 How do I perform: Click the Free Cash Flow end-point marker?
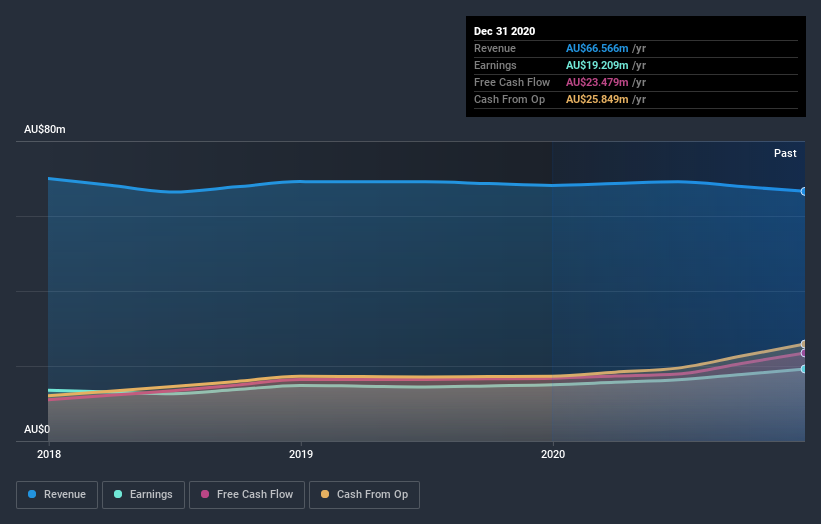click(804, 353)
